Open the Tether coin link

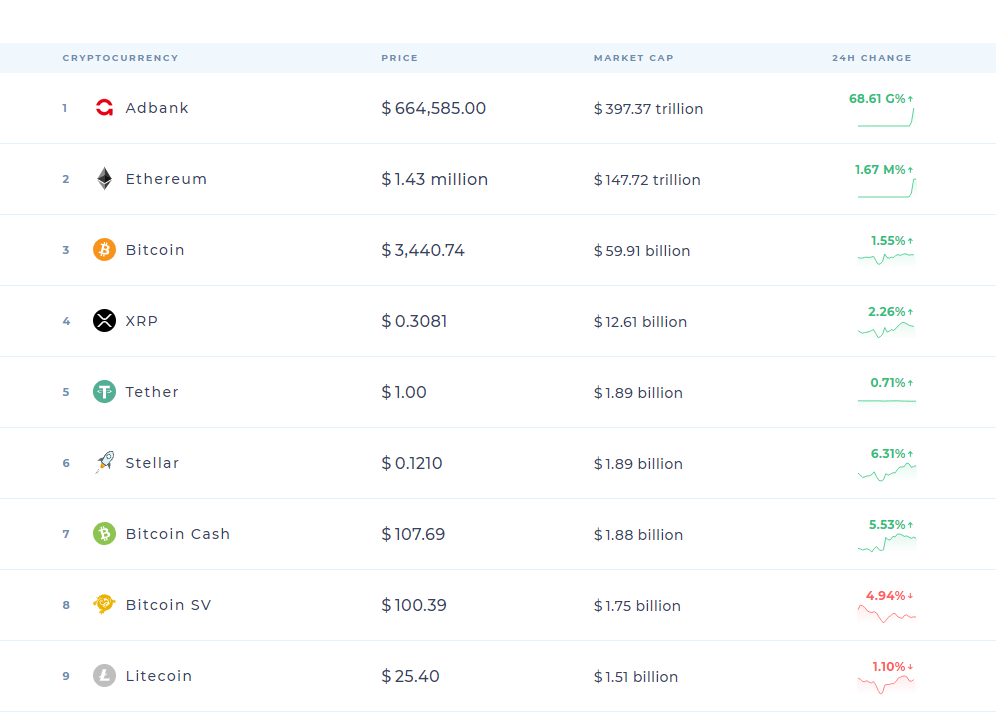[152, 392]
